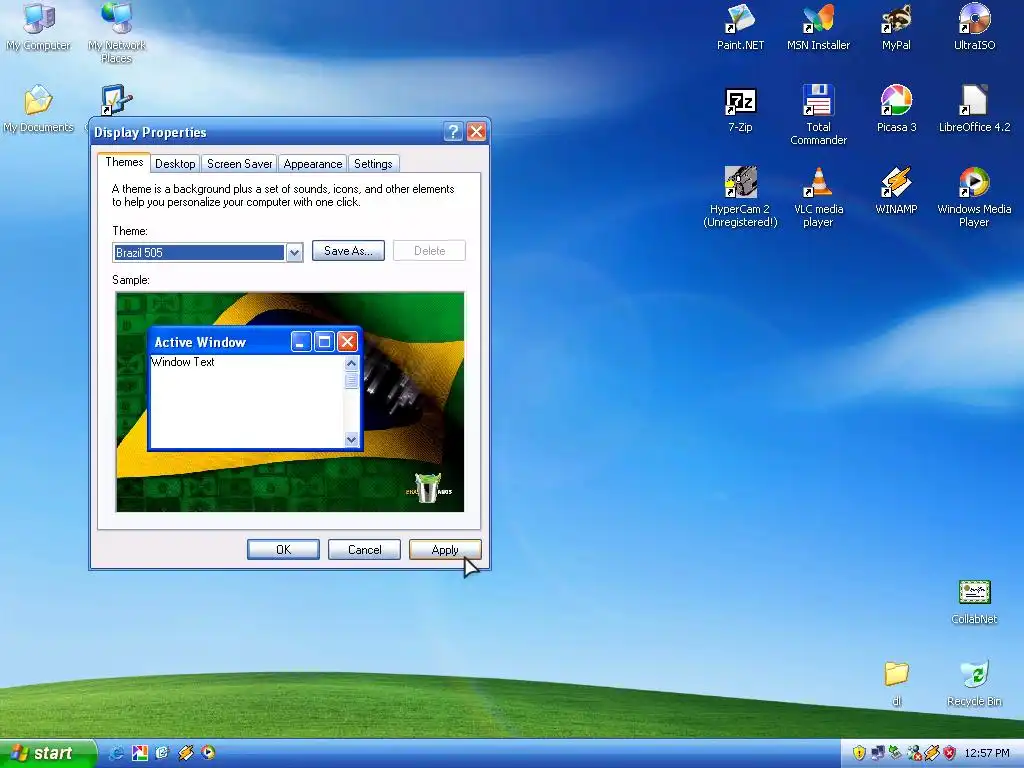Open the dl folder on the desktop
This screenshot has width=1024, height=768.
point(896,683)
